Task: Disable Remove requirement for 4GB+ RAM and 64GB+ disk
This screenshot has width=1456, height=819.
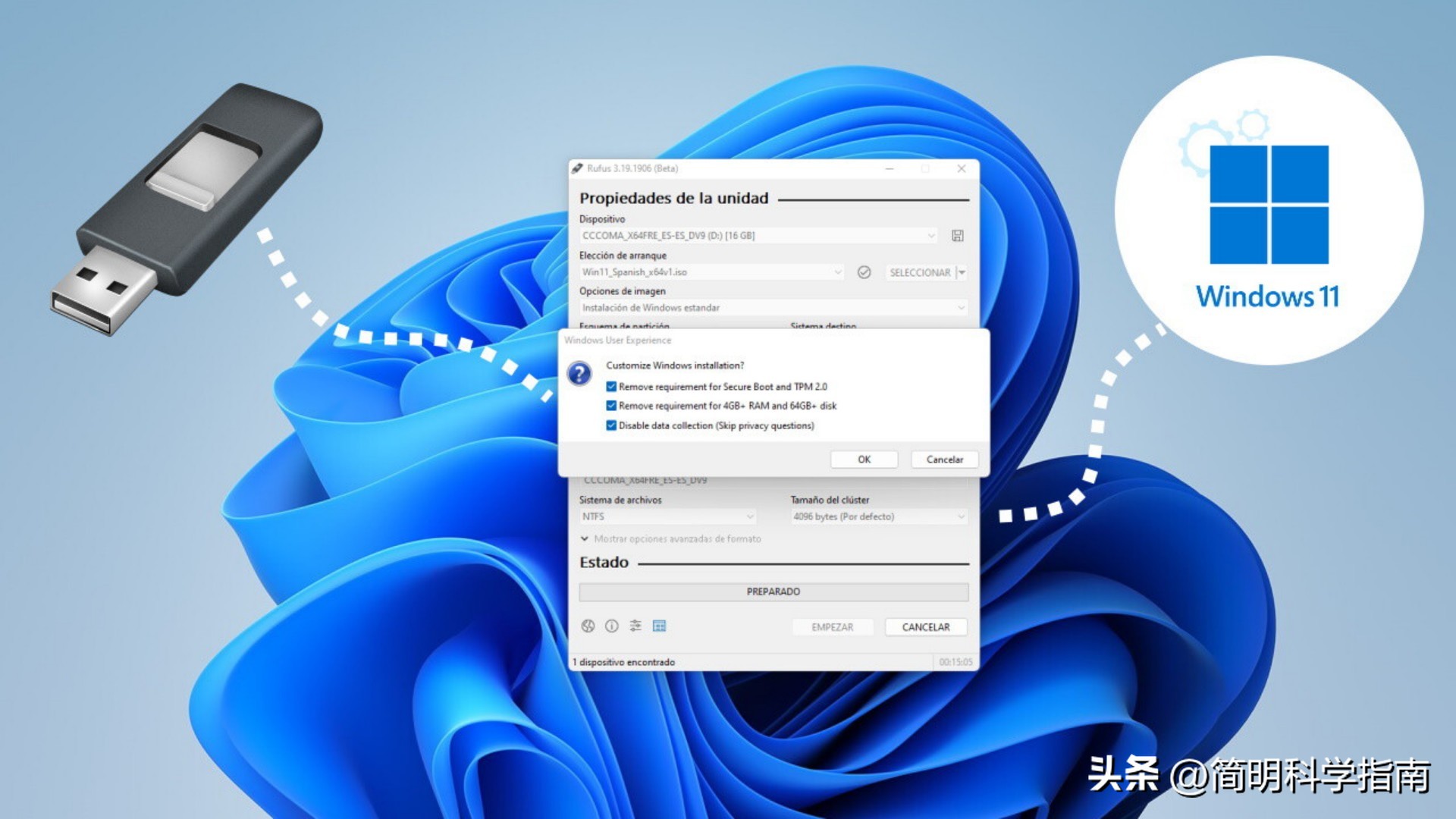Action: 610,406
